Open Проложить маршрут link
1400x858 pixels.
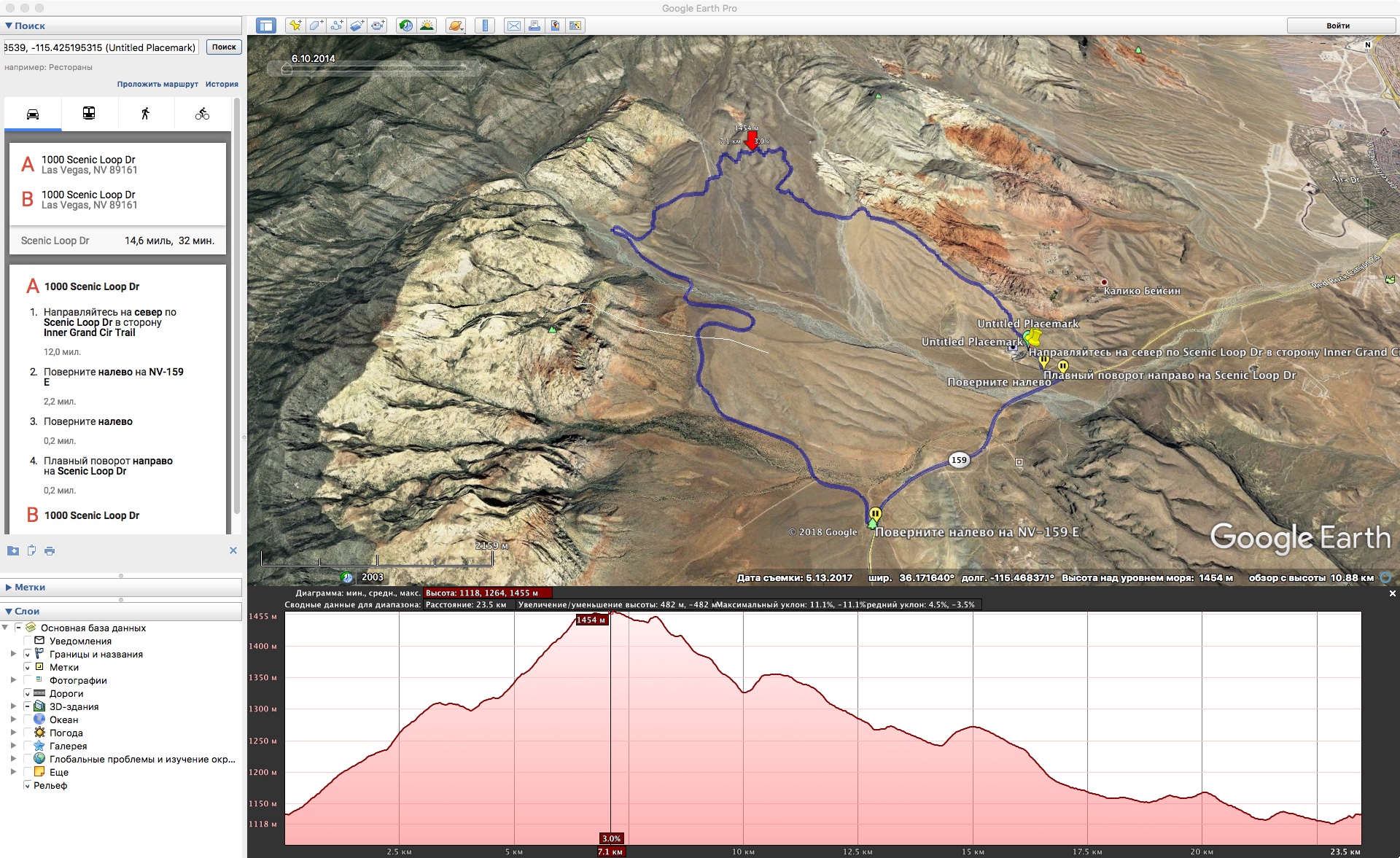tap(157, 84)
